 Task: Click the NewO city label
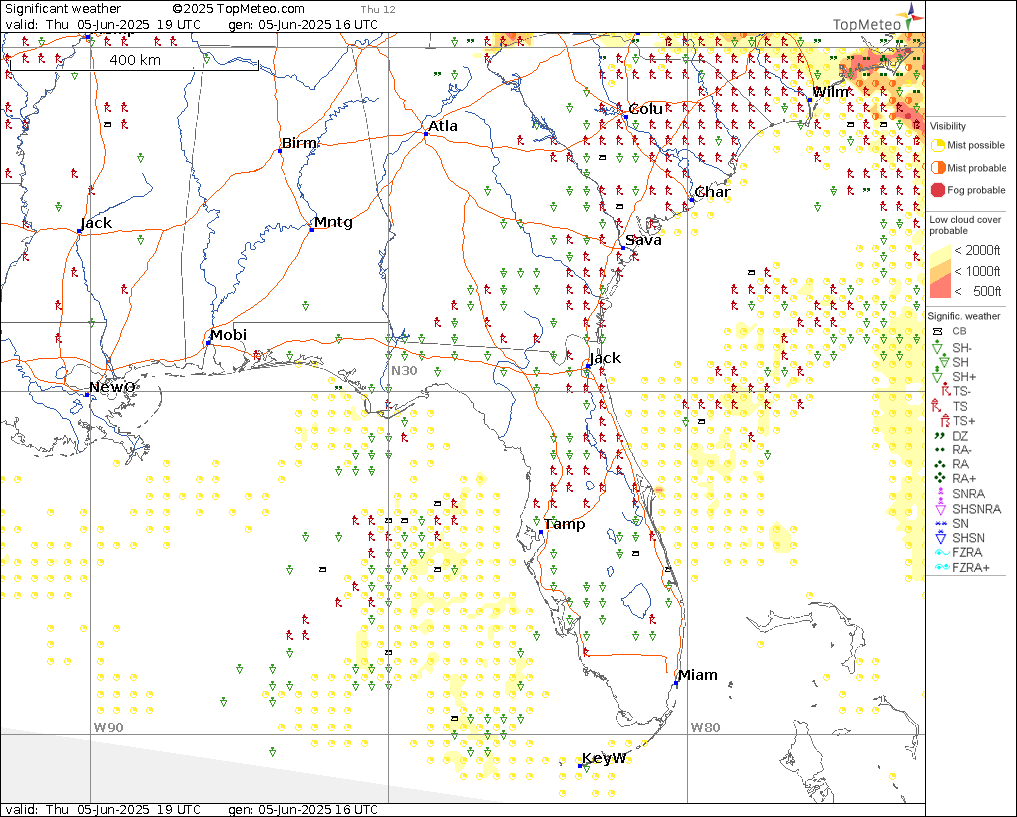point(112,387)
